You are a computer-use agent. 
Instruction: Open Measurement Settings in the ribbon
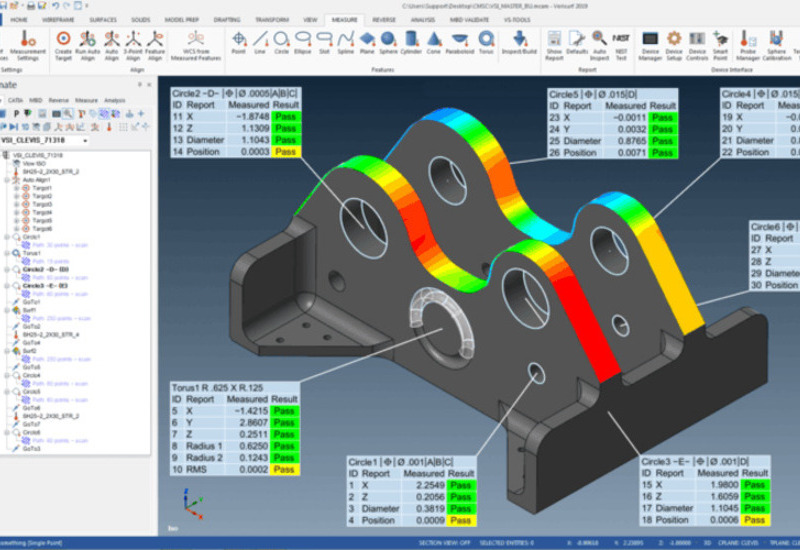click(28, 46)
